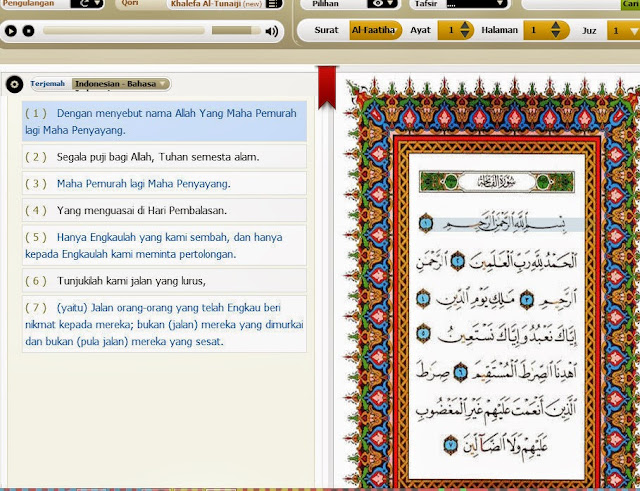Screen dimensions: 640x491
Task: Decrease the Ayat number
Action: click(465, 35)
